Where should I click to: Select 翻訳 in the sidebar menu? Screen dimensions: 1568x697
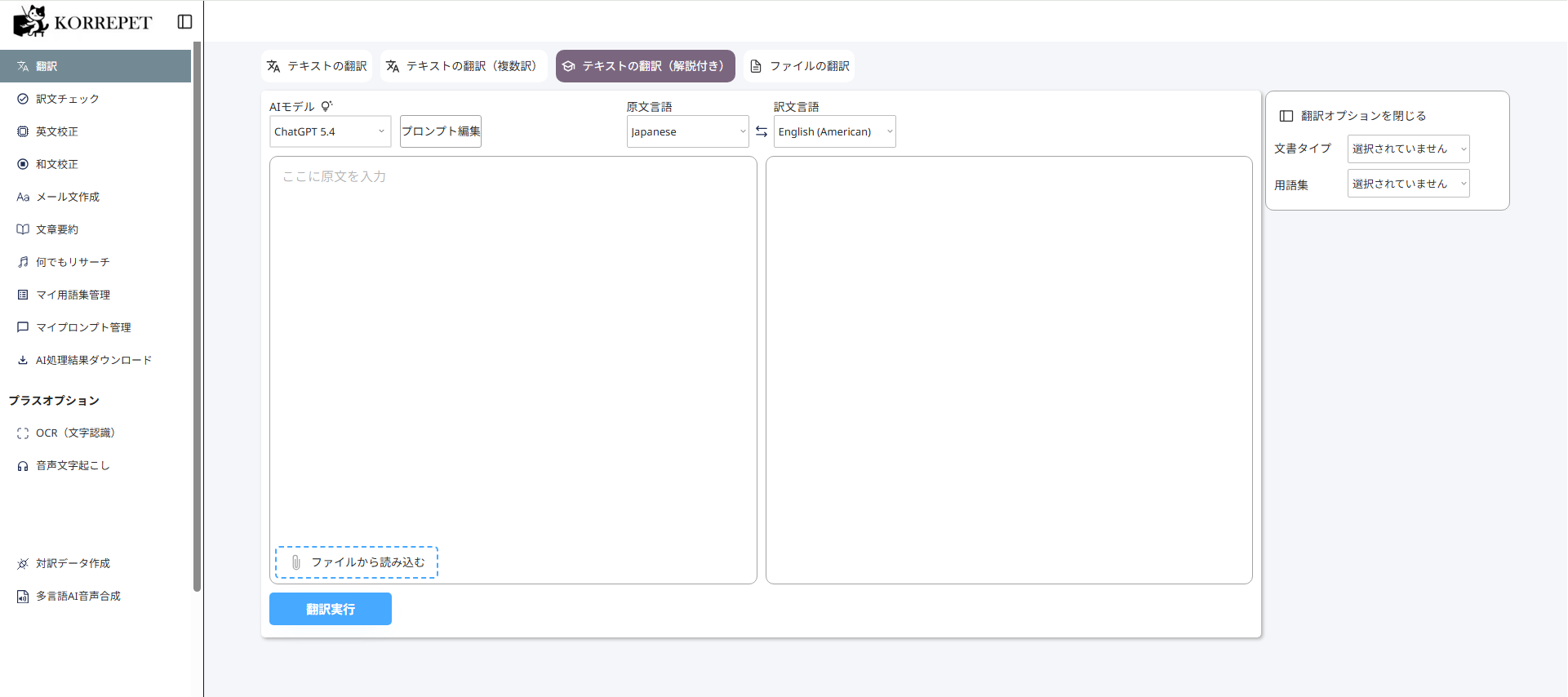point(96,66)
